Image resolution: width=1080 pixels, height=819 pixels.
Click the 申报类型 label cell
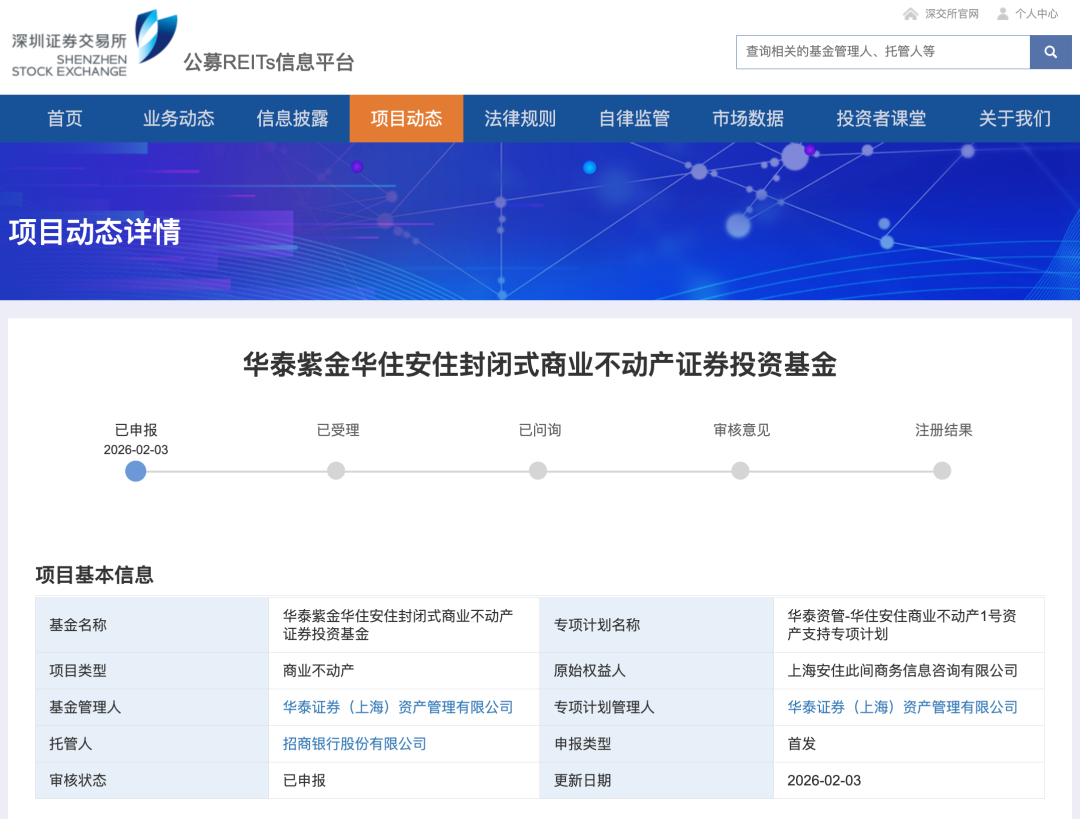[656, 744]
